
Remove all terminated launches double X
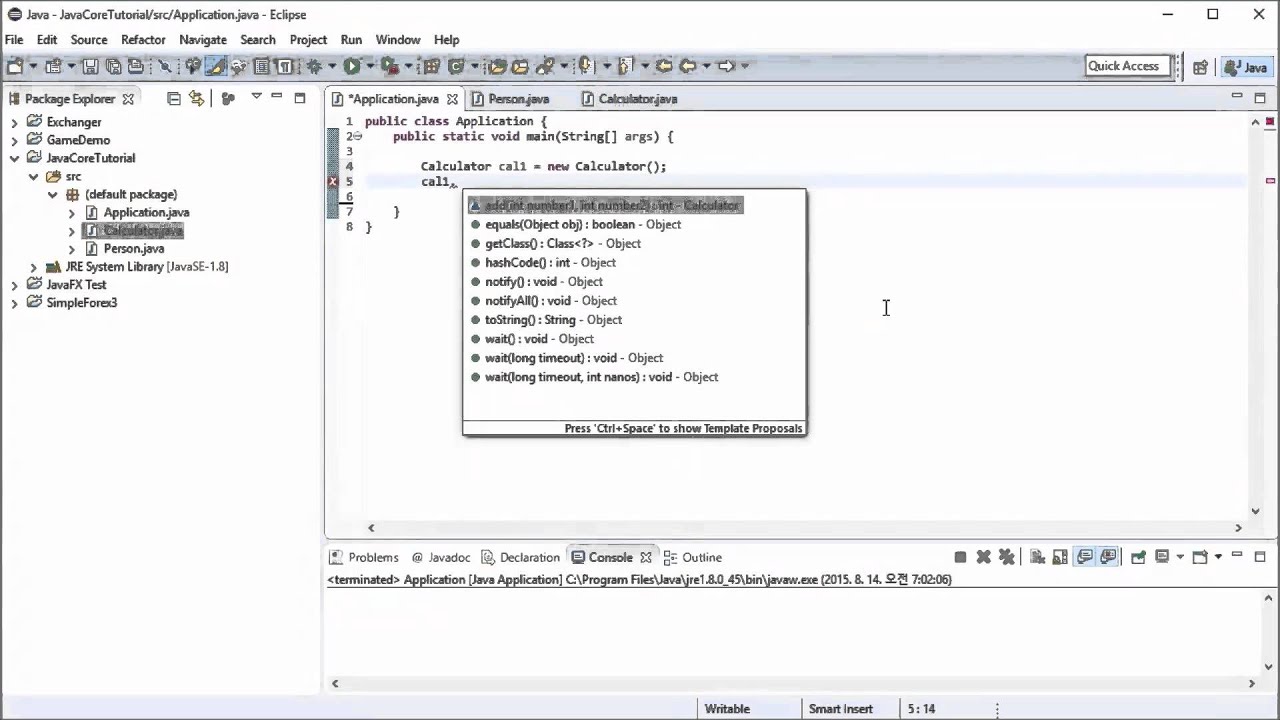coord(1006,557)
